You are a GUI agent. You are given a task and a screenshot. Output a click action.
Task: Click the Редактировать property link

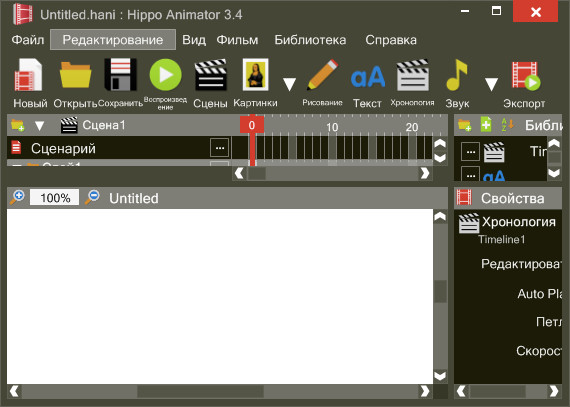coord(521,263)
